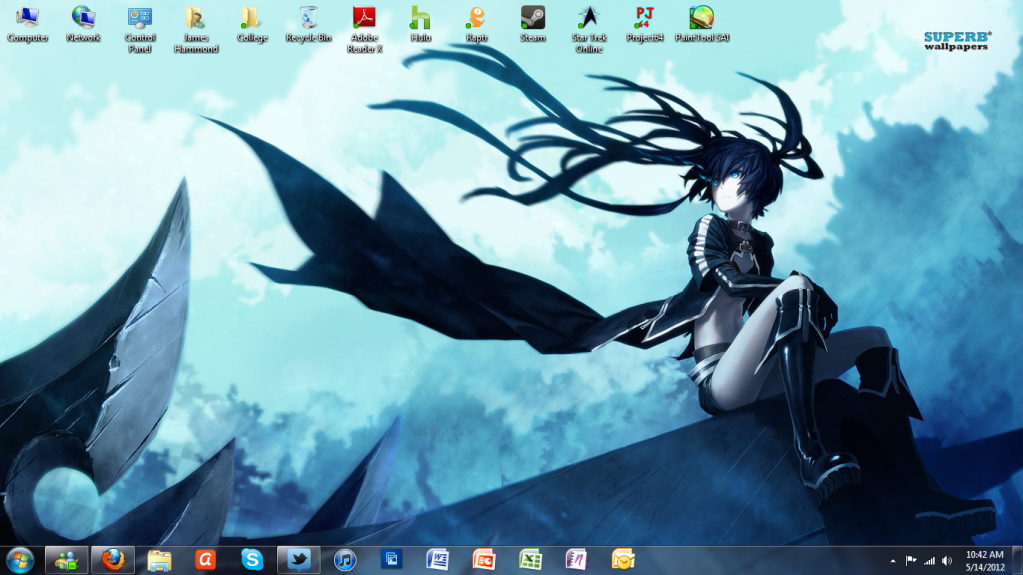Launch iTunes from the taskbar
Screen dimensions: 1023x575
pos(345,560)
